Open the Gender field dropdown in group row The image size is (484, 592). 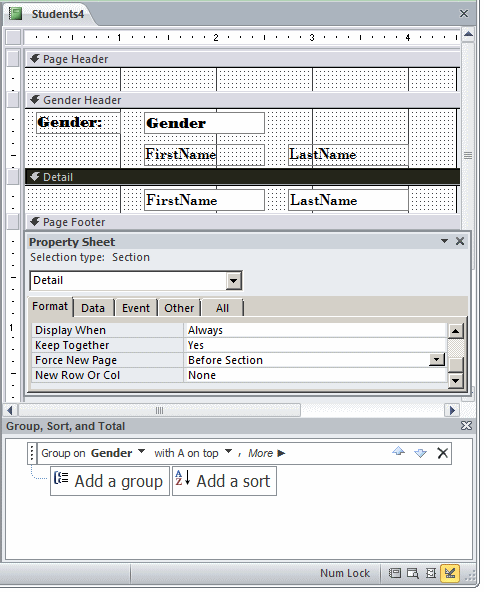coord(141,452)
